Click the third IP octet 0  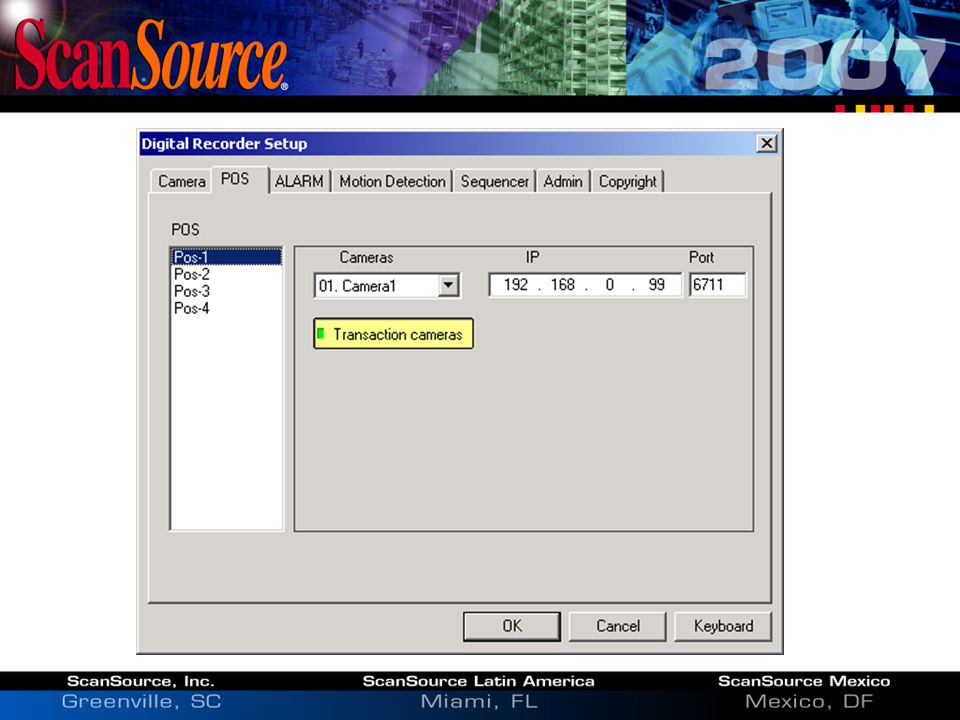click(609, 285)
